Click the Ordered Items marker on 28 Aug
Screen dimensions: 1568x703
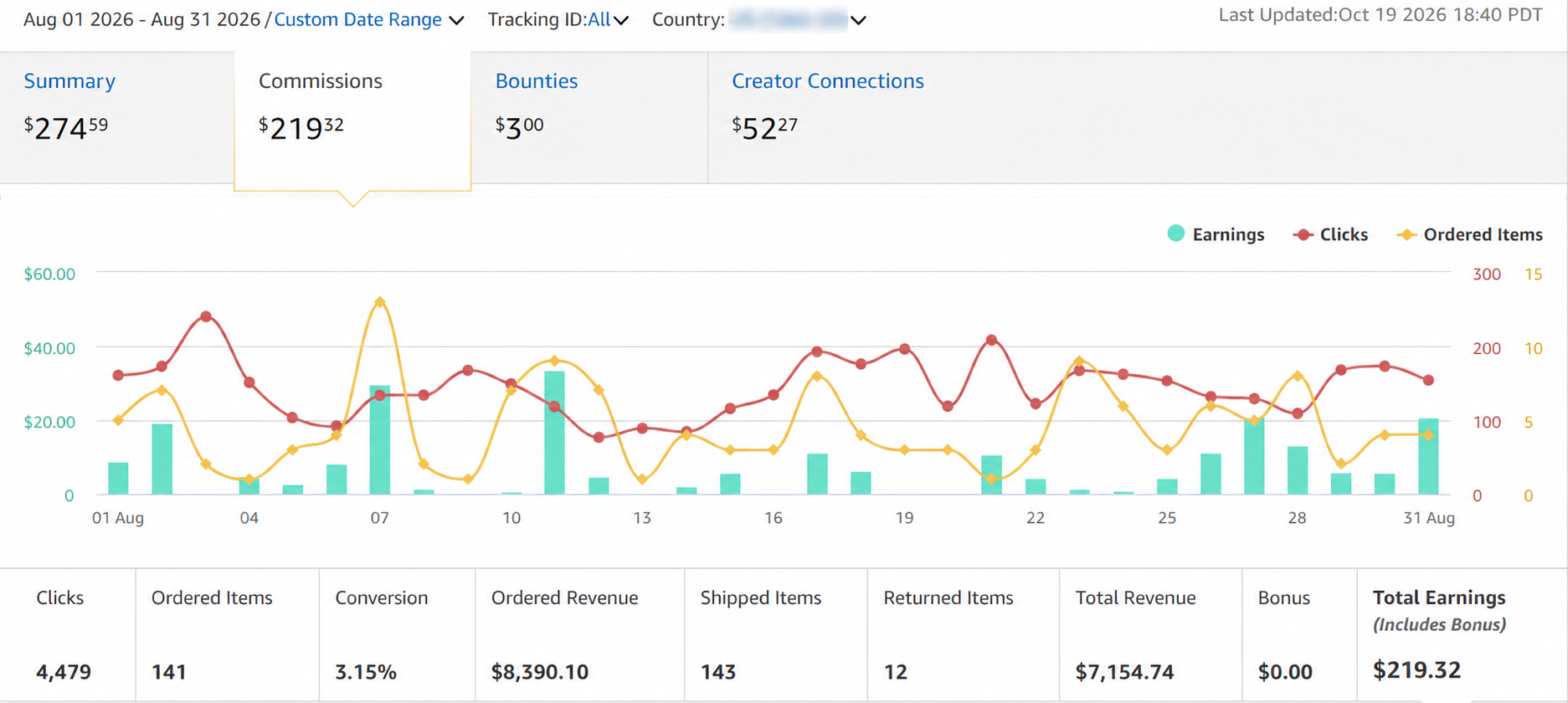tap(1298, 376)
